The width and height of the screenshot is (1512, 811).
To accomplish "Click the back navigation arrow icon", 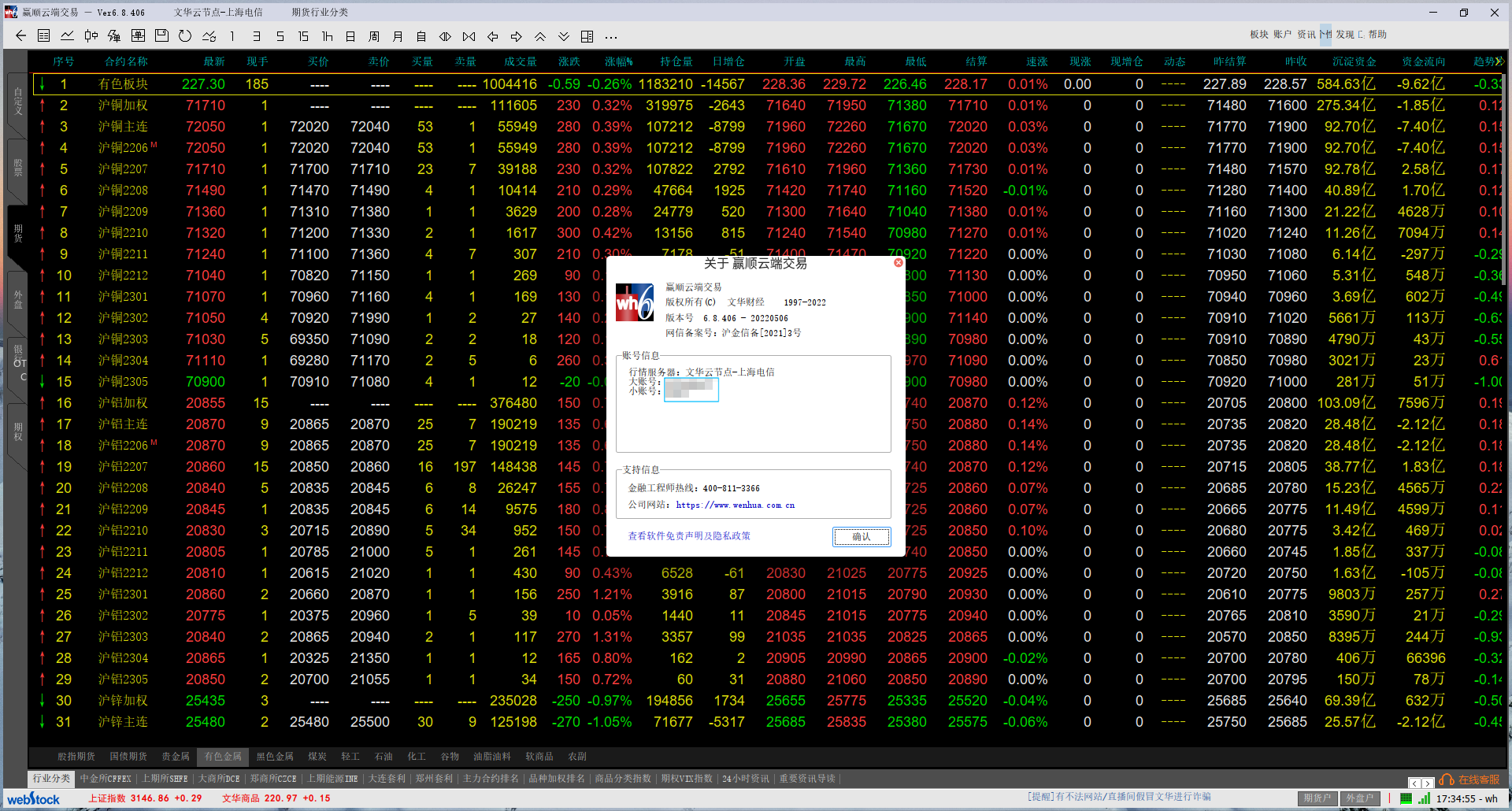I will [20, 36].
